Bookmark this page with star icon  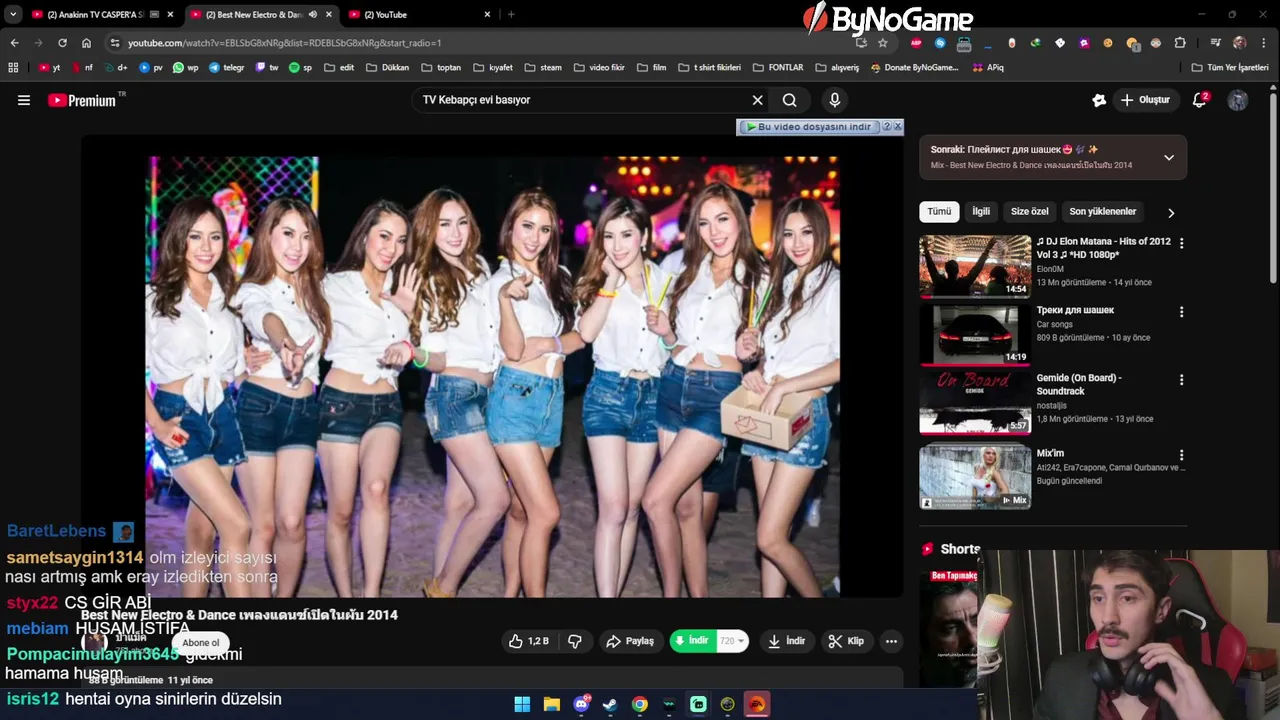pos(882,43)
